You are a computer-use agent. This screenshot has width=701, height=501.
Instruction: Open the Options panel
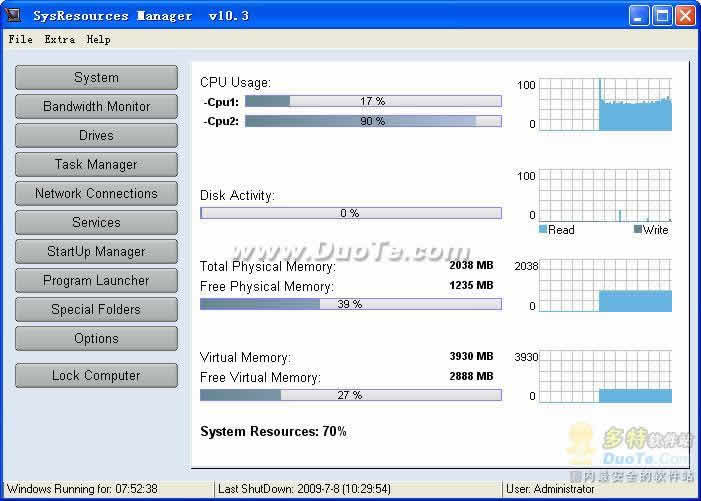point(96,338)
